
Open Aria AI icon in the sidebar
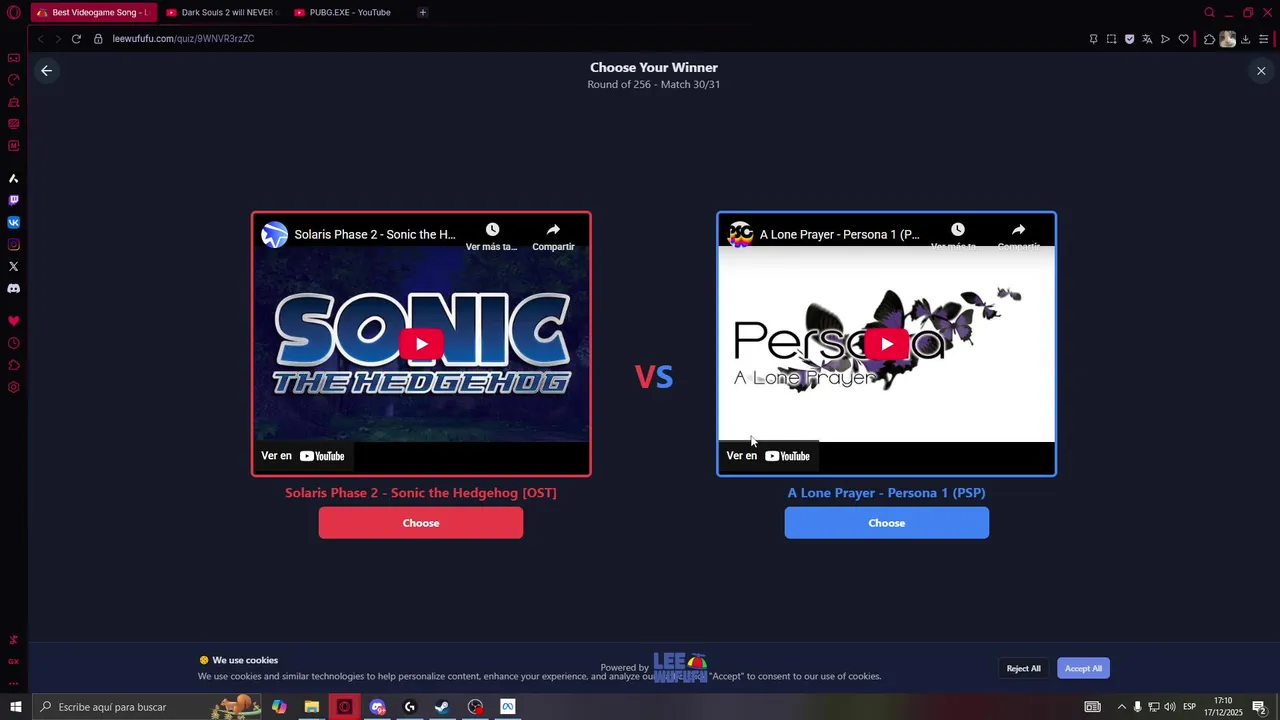14,178
